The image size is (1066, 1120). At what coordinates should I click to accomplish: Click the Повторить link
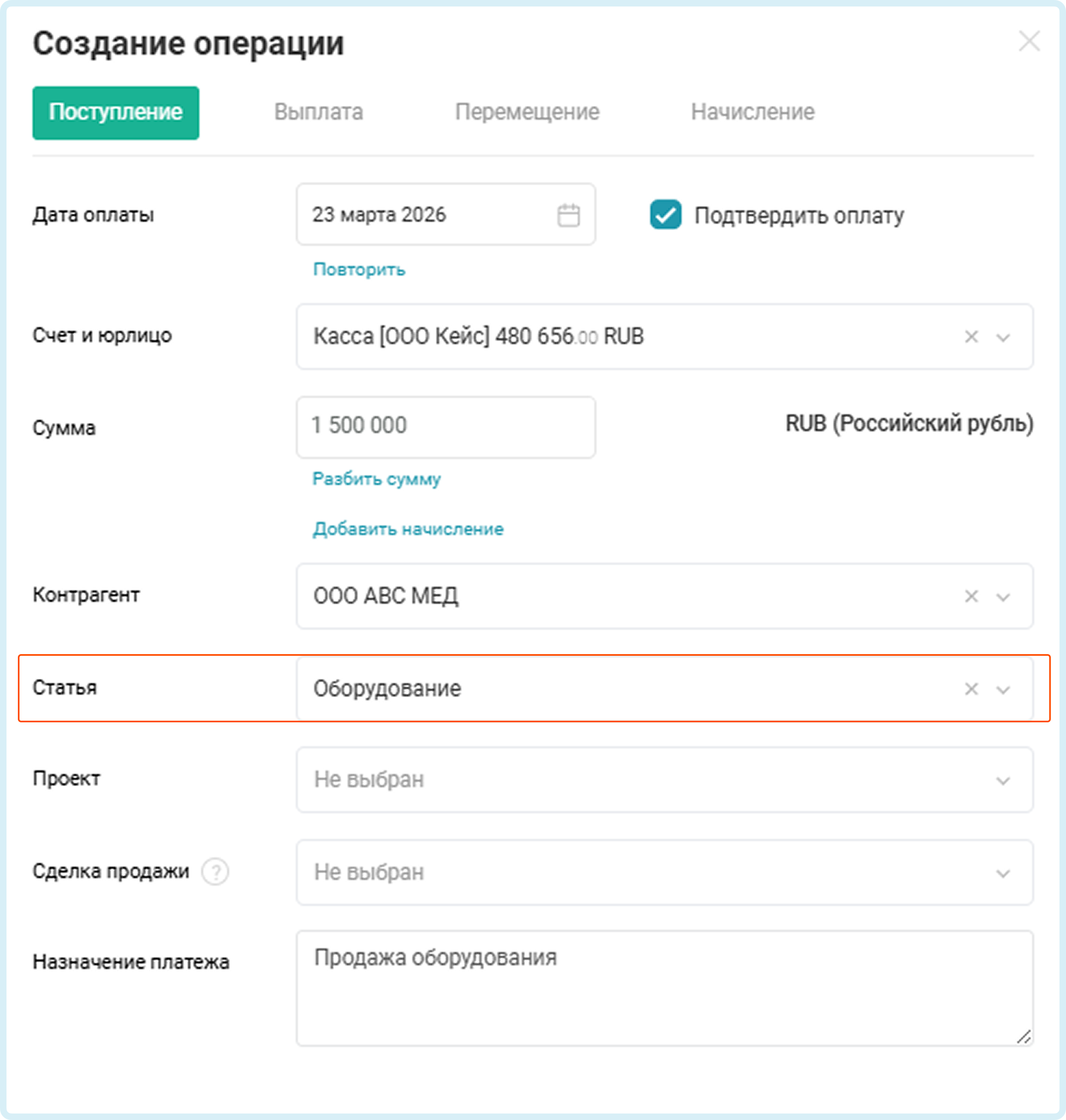tap(359, 269)
